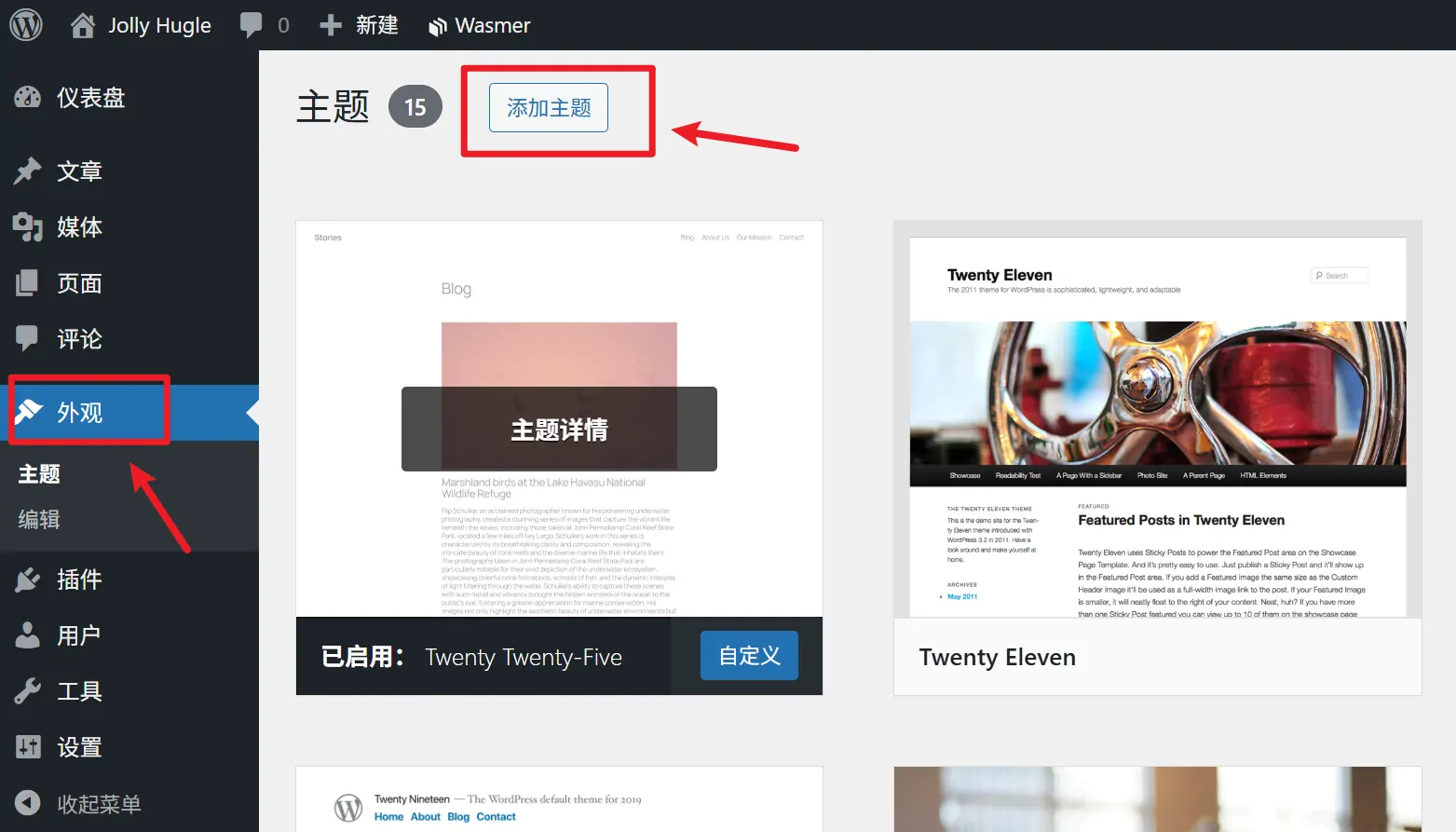Open the comments bubble icon in admin bar
The image size is (1456, 832).
click(x=251, y=25)
